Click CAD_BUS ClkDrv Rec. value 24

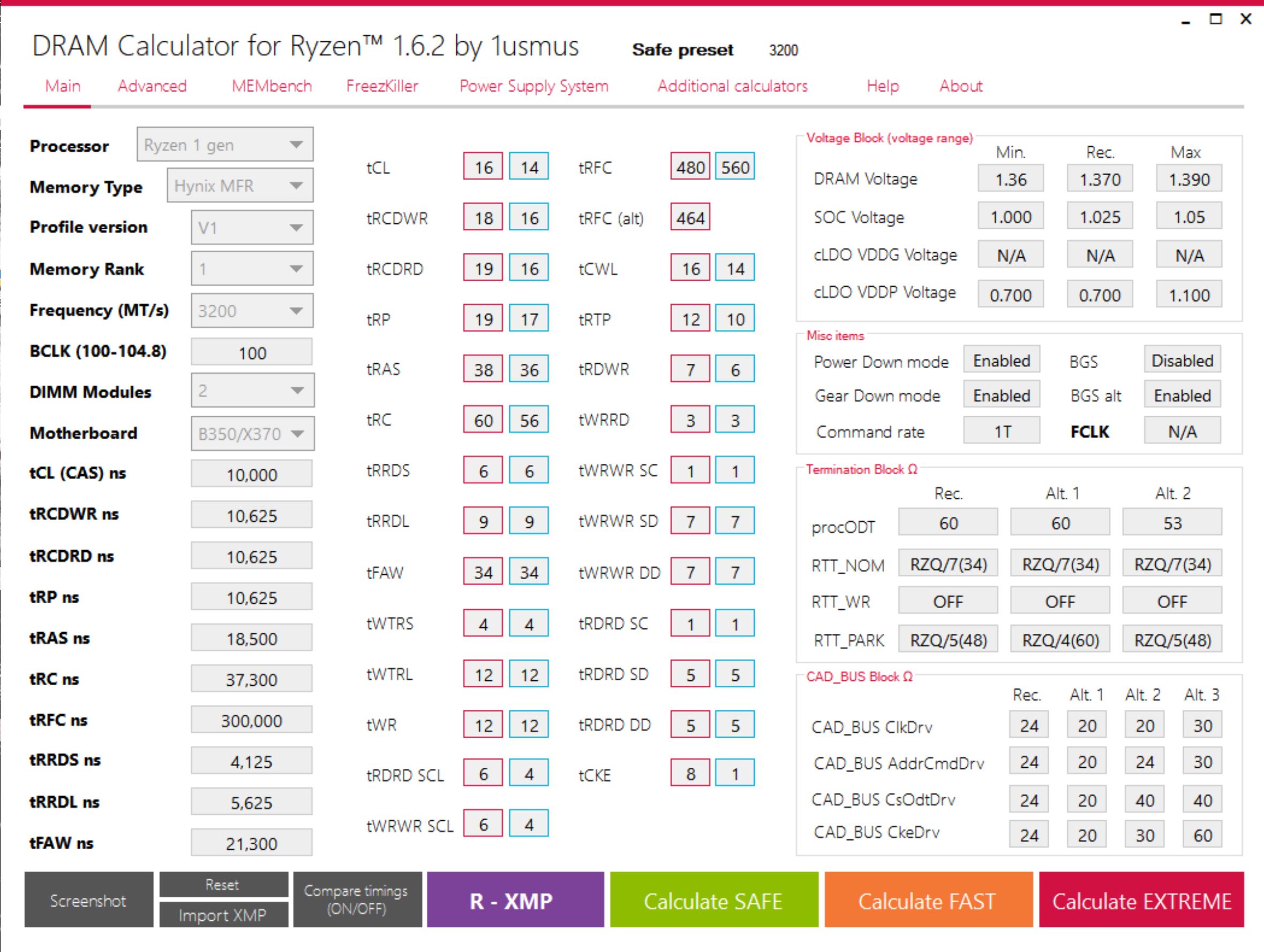point(1028,724)
